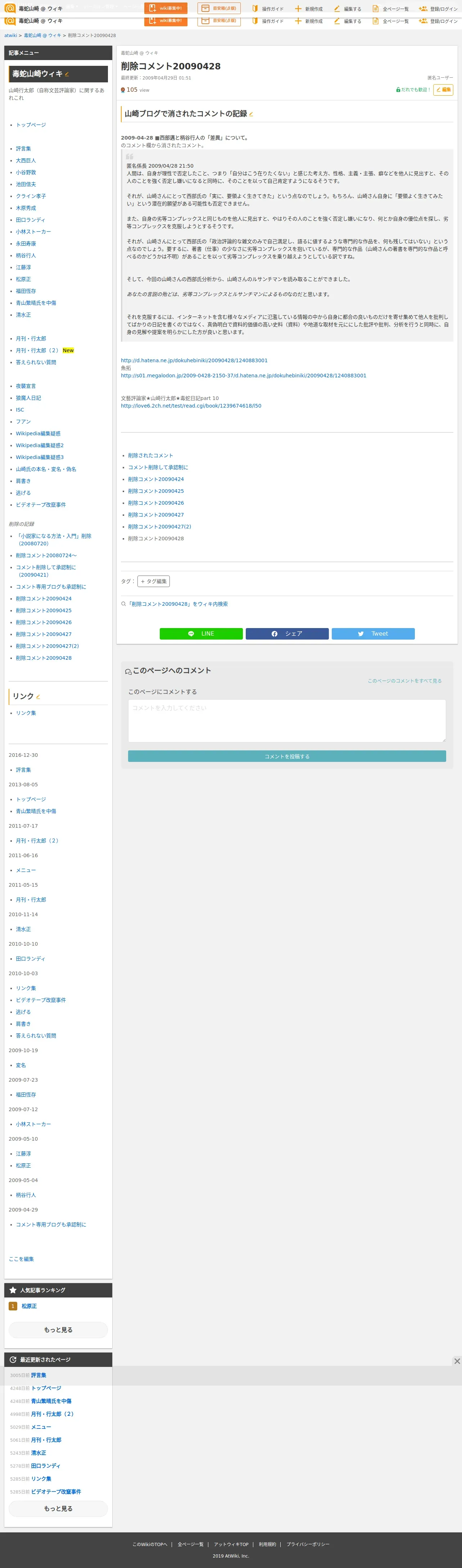
Task: Open the + タグ編集 tag editor
Action: pyautogui.click(x=153, y=581)
